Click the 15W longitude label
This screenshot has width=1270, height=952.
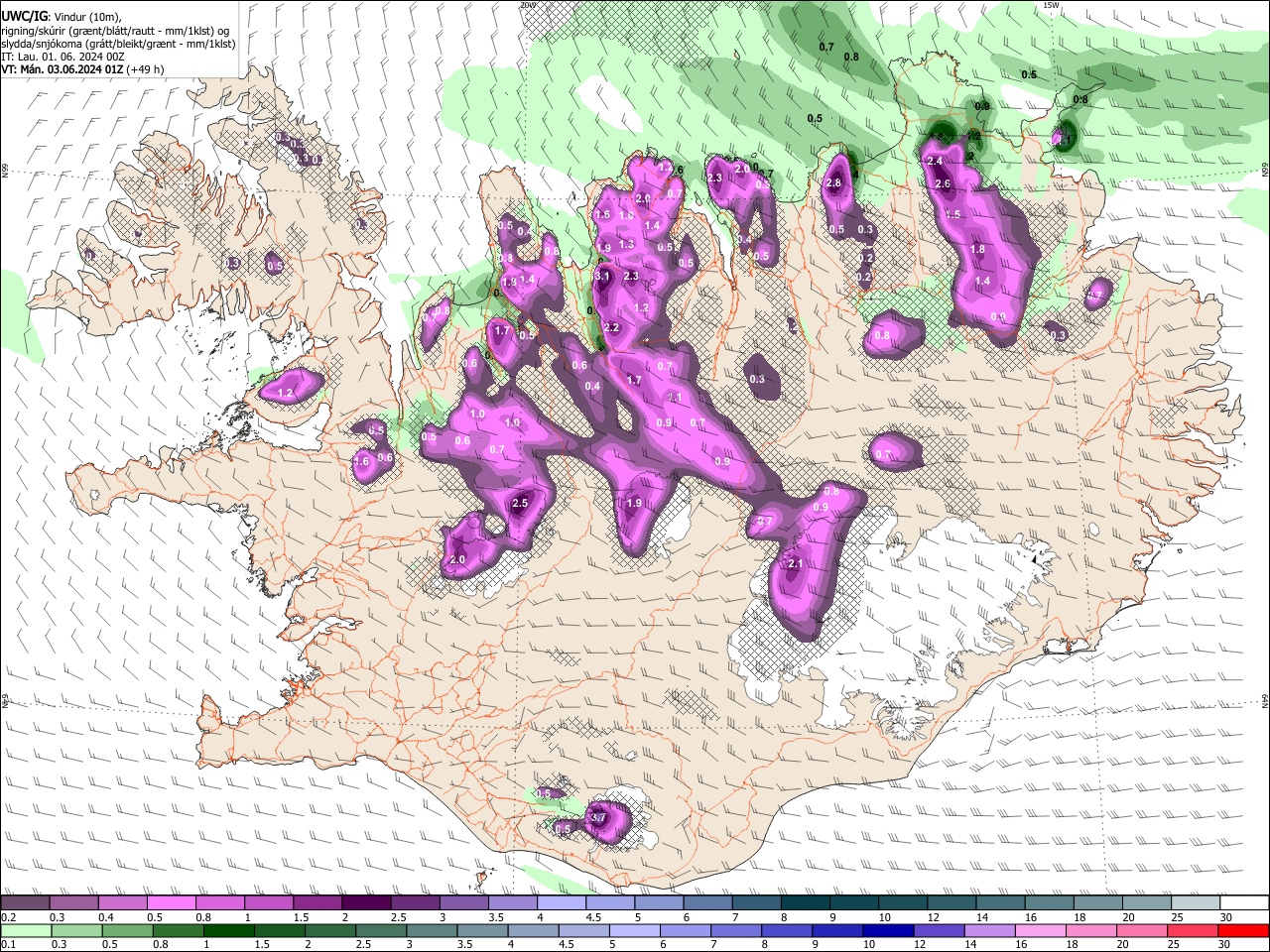pyautogui.click(x=1053, y=5)
